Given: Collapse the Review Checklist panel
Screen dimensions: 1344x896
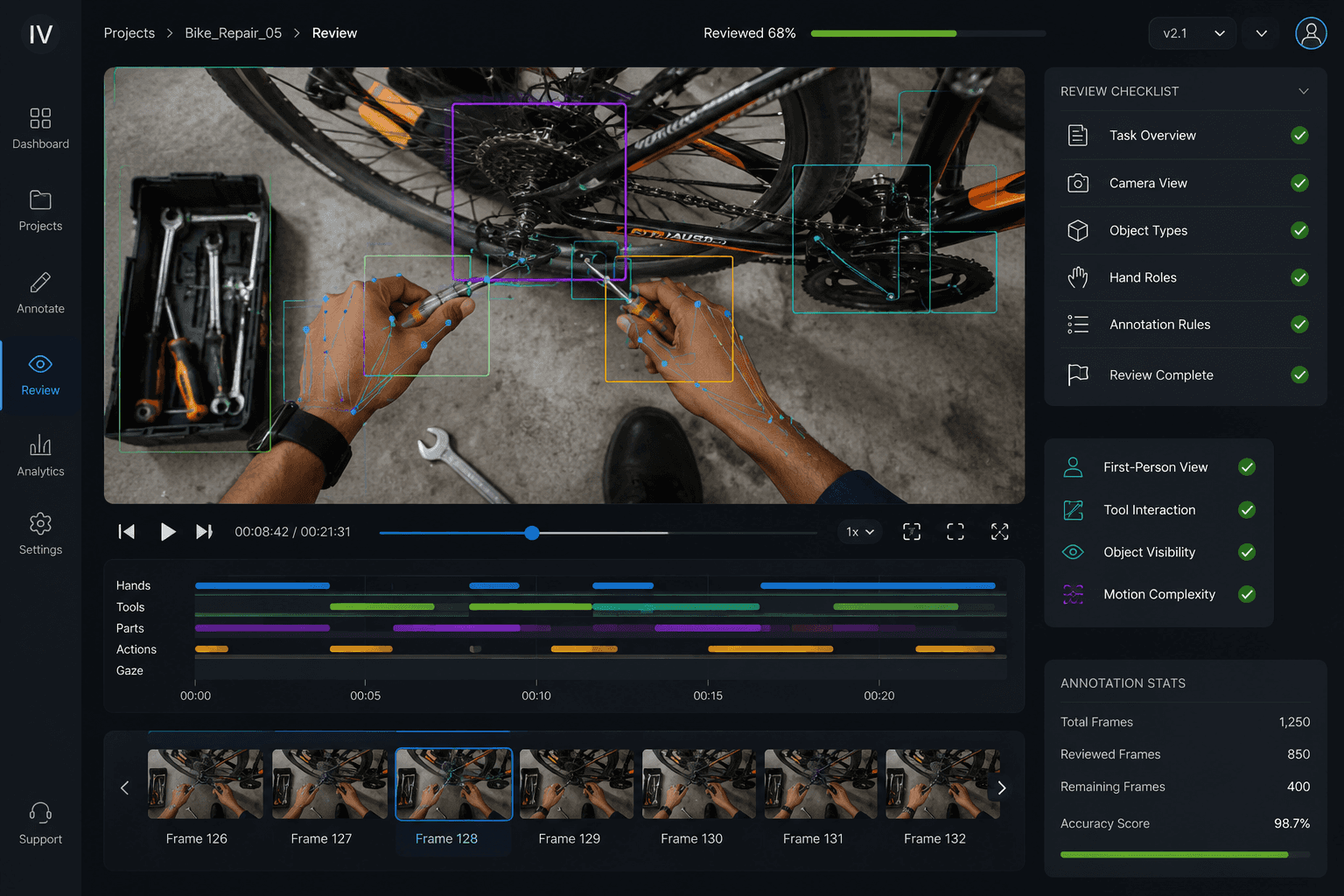Looking at the screenshot, I should tap(1304, 91).
